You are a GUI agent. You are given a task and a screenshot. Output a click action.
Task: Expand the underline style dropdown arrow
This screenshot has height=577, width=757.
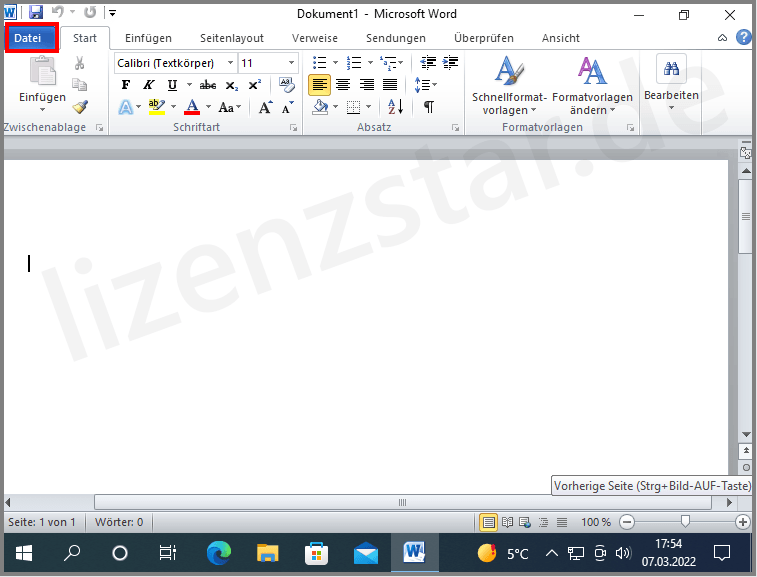pos(189,85)
